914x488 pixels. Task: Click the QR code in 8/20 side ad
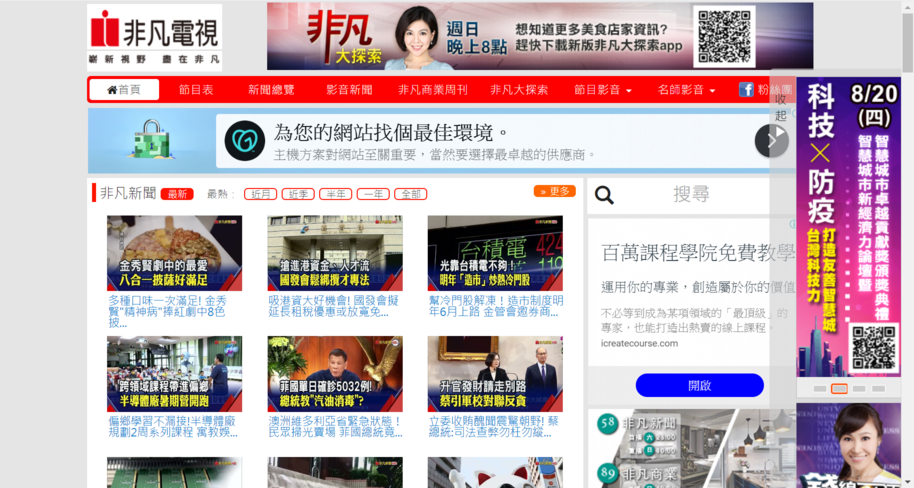[x=873, y=347]
